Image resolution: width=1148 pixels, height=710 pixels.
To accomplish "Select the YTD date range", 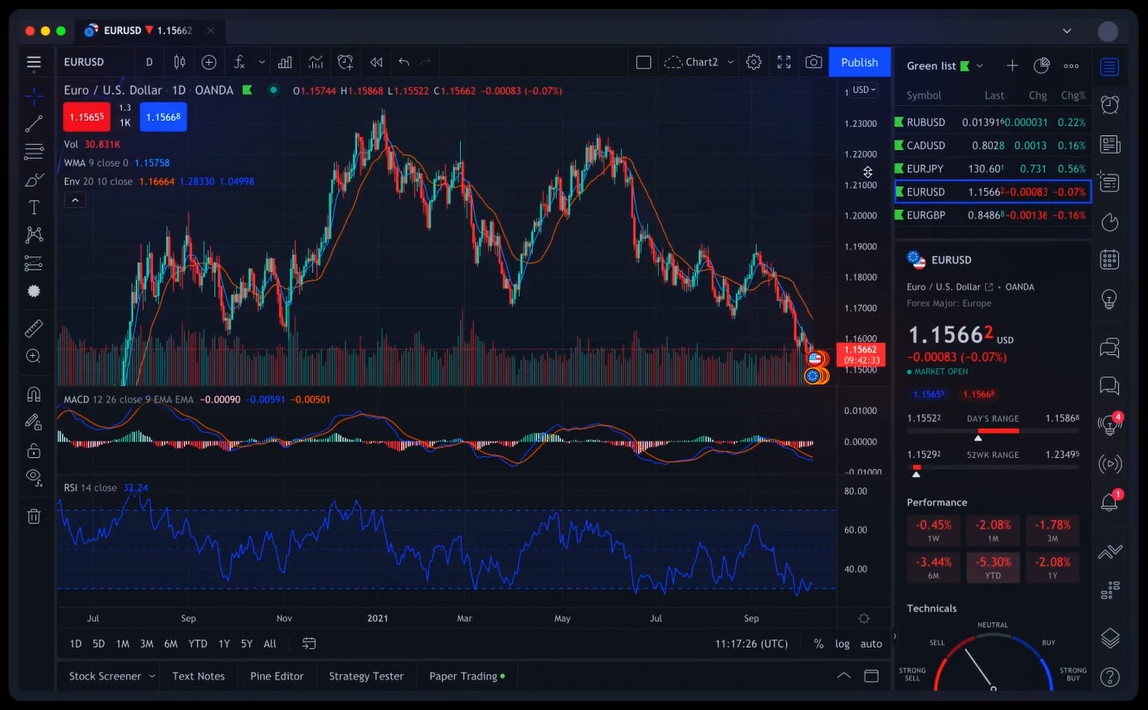I will click(198, 644).
